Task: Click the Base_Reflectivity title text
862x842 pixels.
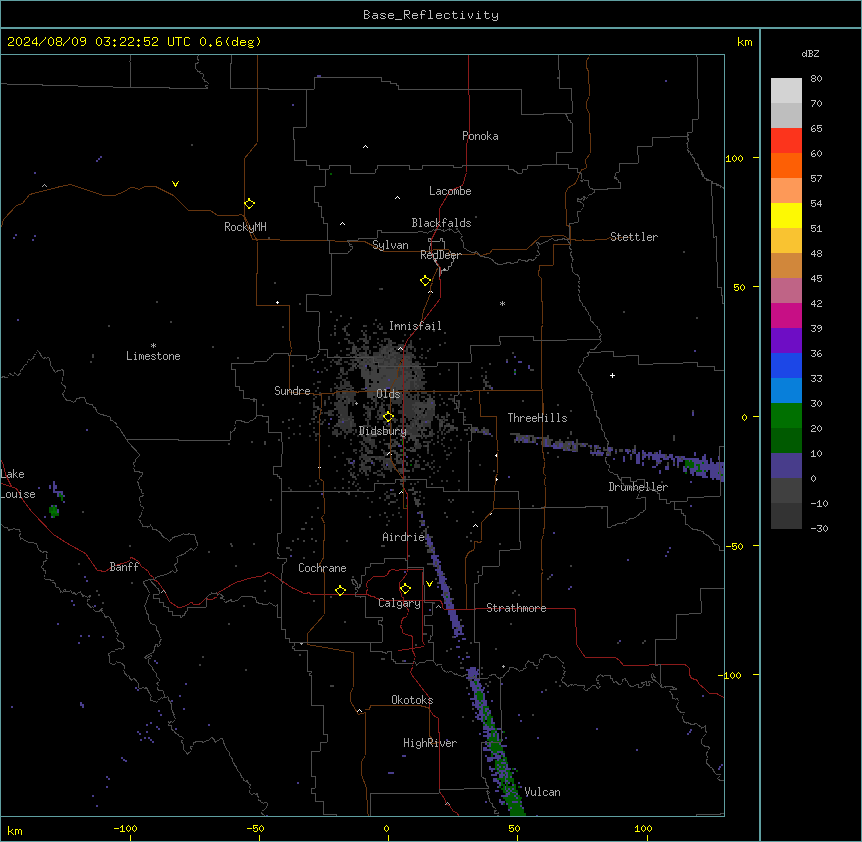Action: click(431, 15)
